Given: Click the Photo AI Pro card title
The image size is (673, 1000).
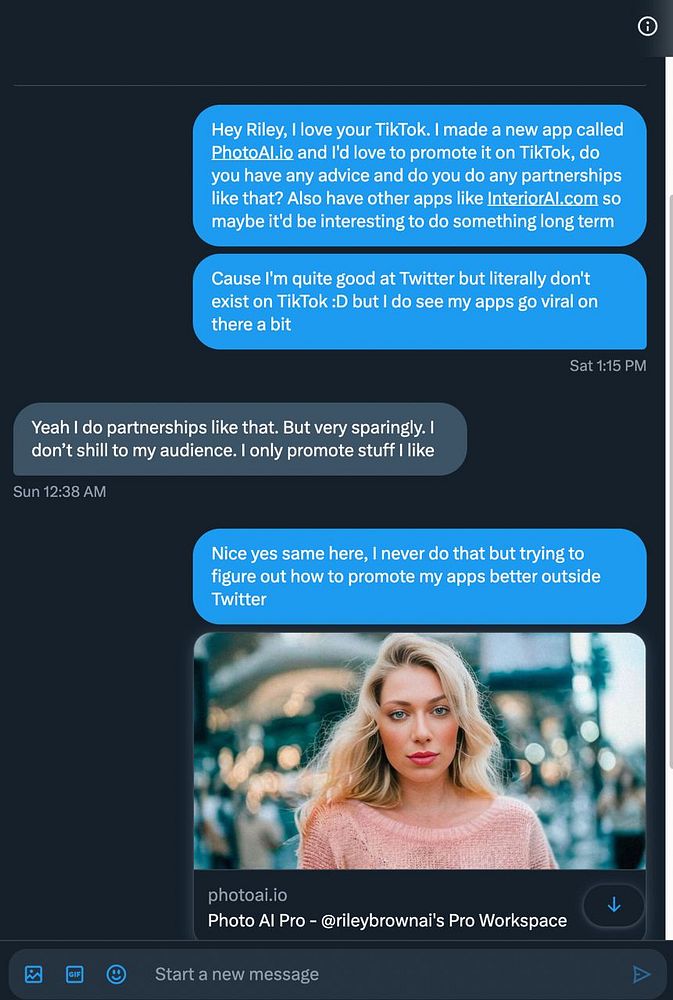Looking at the screenshot, I should [387, 921].
